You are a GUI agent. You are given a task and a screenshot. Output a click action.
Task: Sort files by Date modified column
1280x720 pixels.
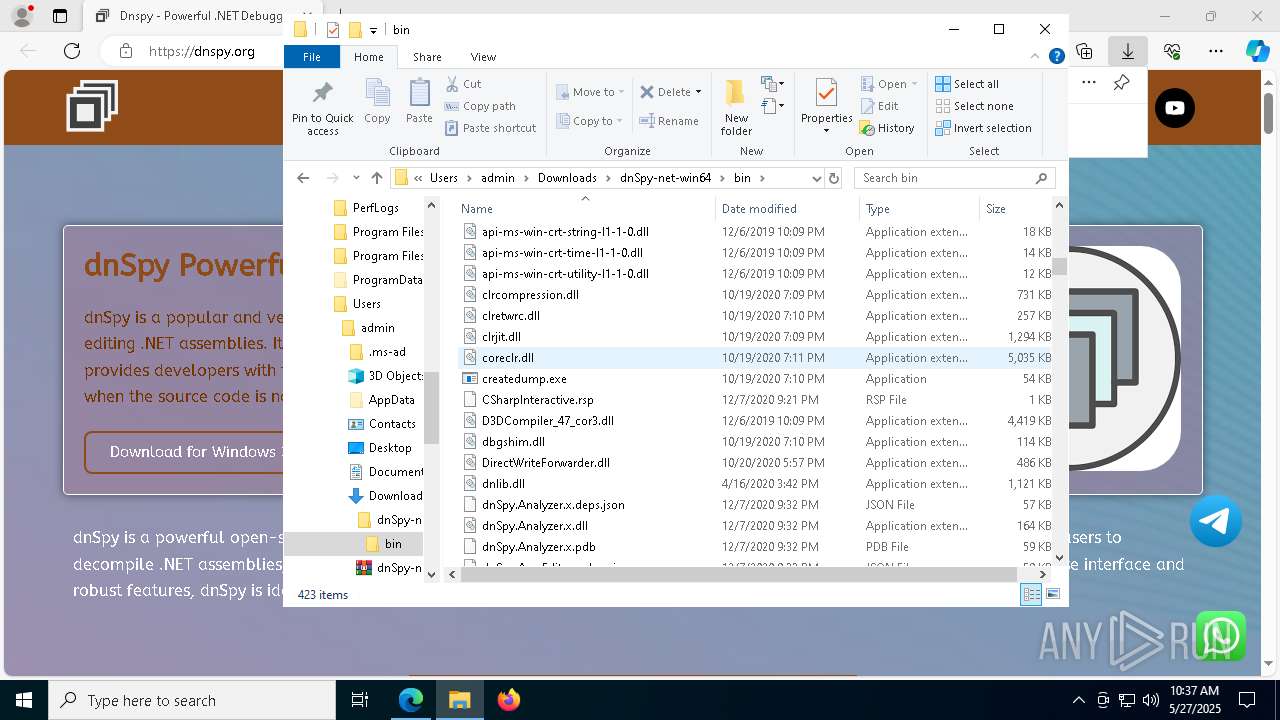(x=787, y=209)
